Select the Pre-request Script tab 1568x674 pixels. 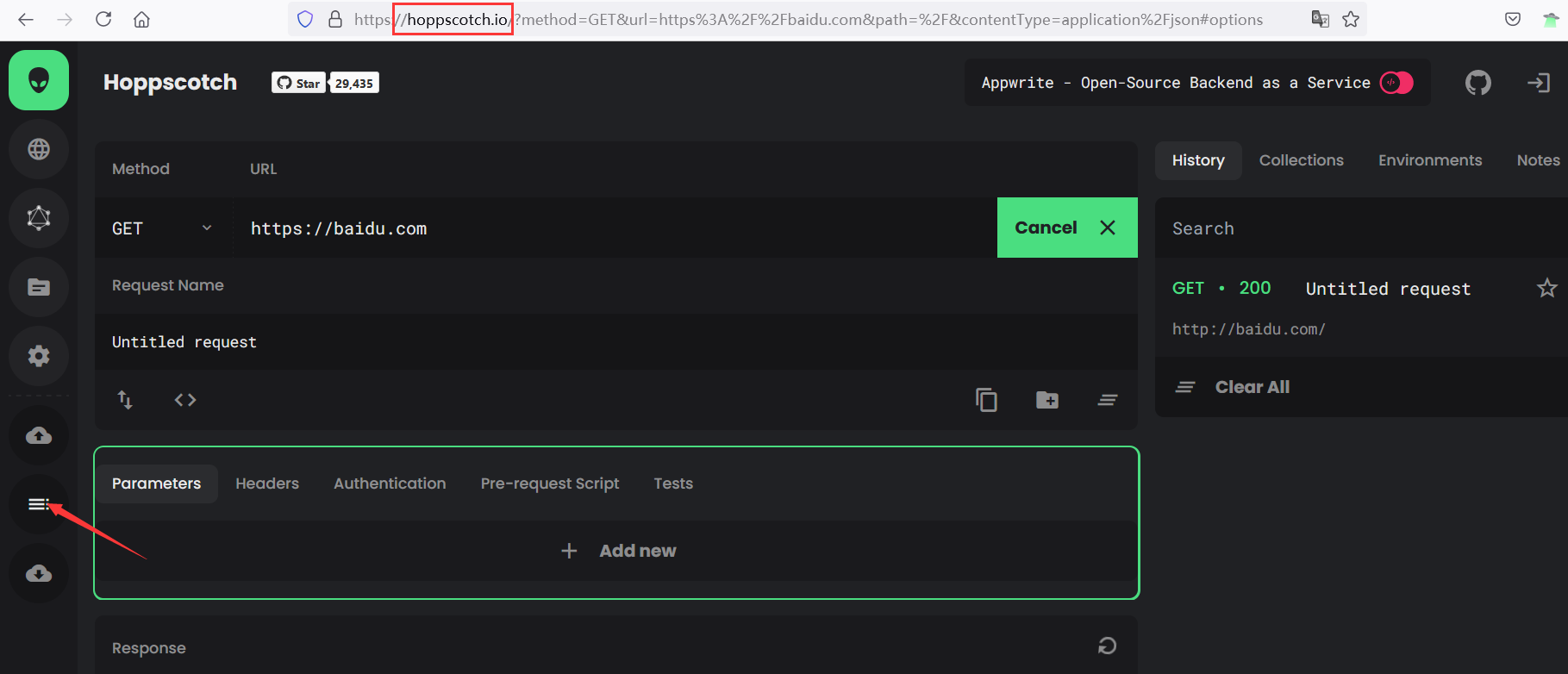[550, 484]
